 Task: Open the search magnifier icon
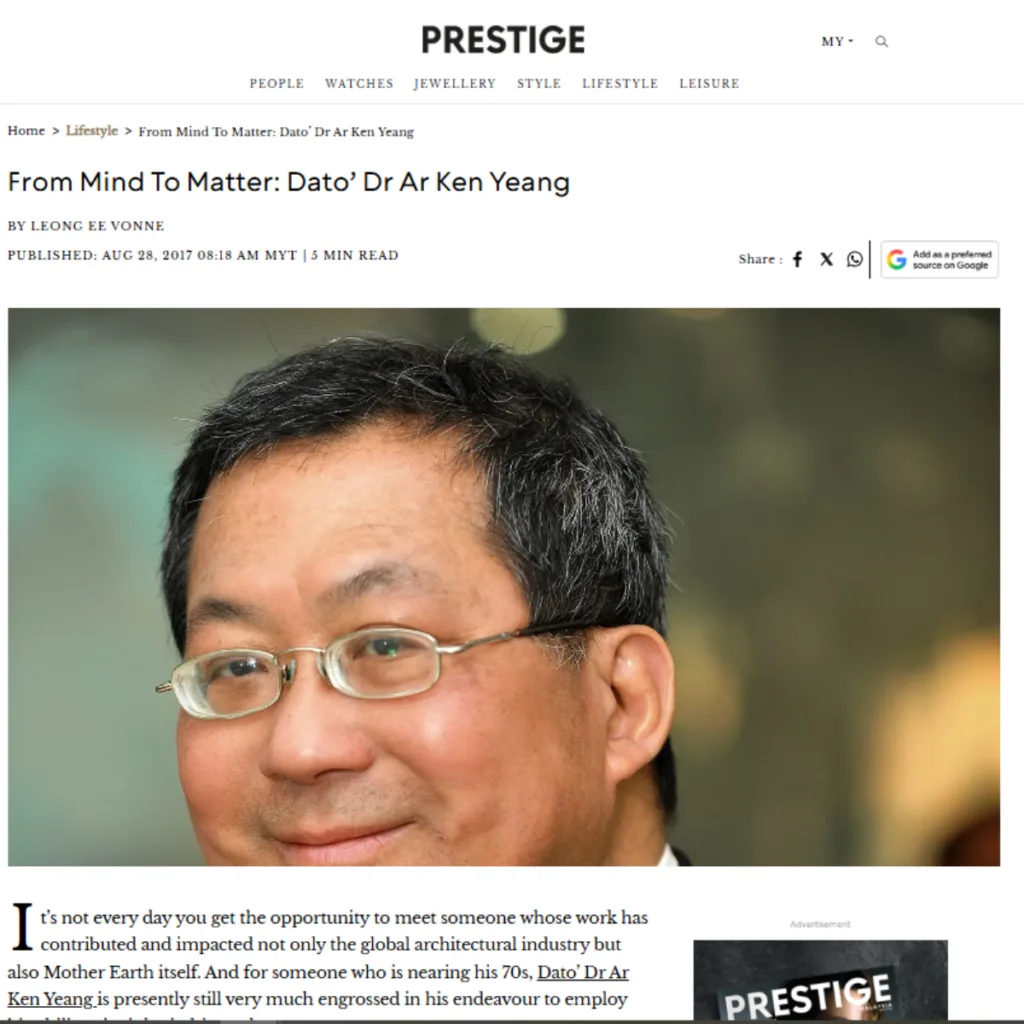(x=881, y=42)
